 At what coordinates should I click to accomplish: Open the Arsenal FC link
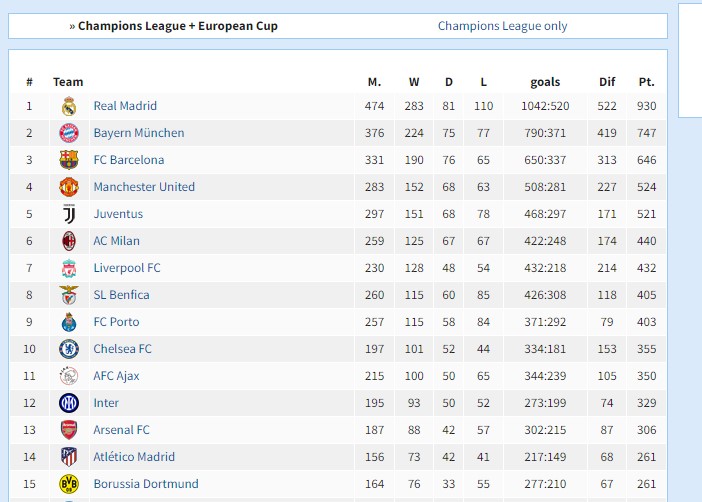coord(121,430)
